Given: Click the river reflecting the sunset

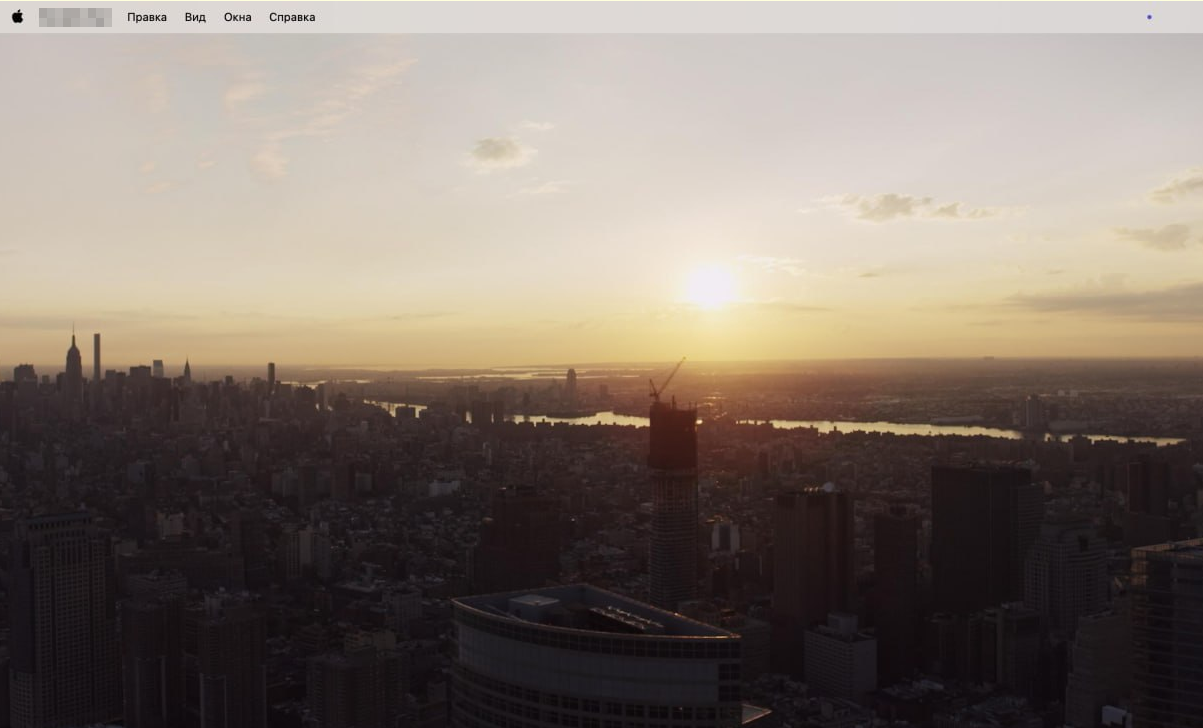Looking at the screenshot, I should [880, 427].
